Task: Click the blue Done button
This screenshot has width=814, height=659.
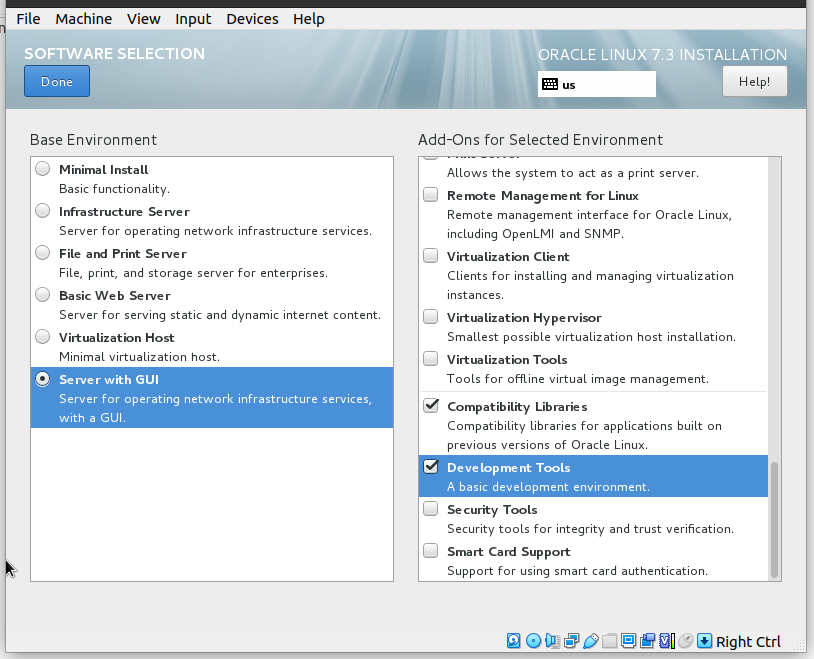Action: [57, 81]
